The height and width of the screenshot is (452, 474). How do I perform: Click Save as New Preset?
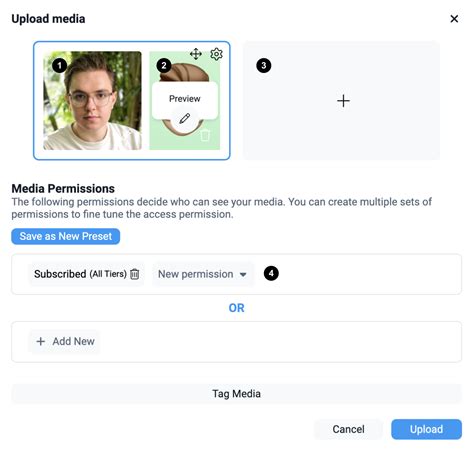coord(66,236)
